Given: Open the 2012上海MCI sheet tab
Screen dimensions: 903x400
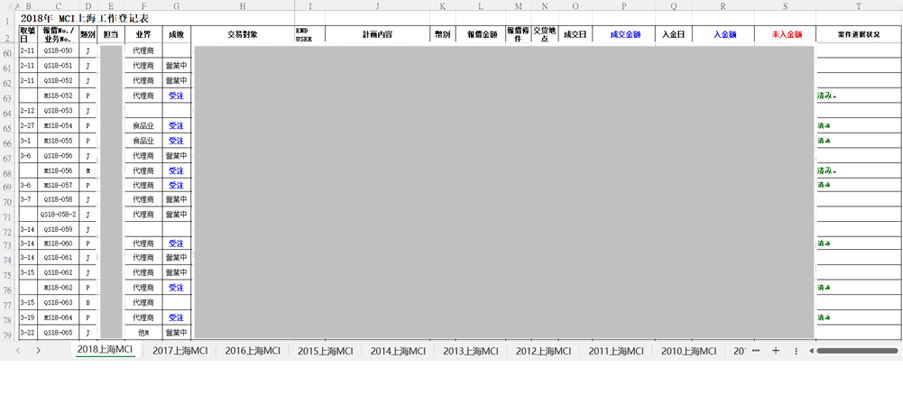Looking at the screenshot, I should [544, 351].
